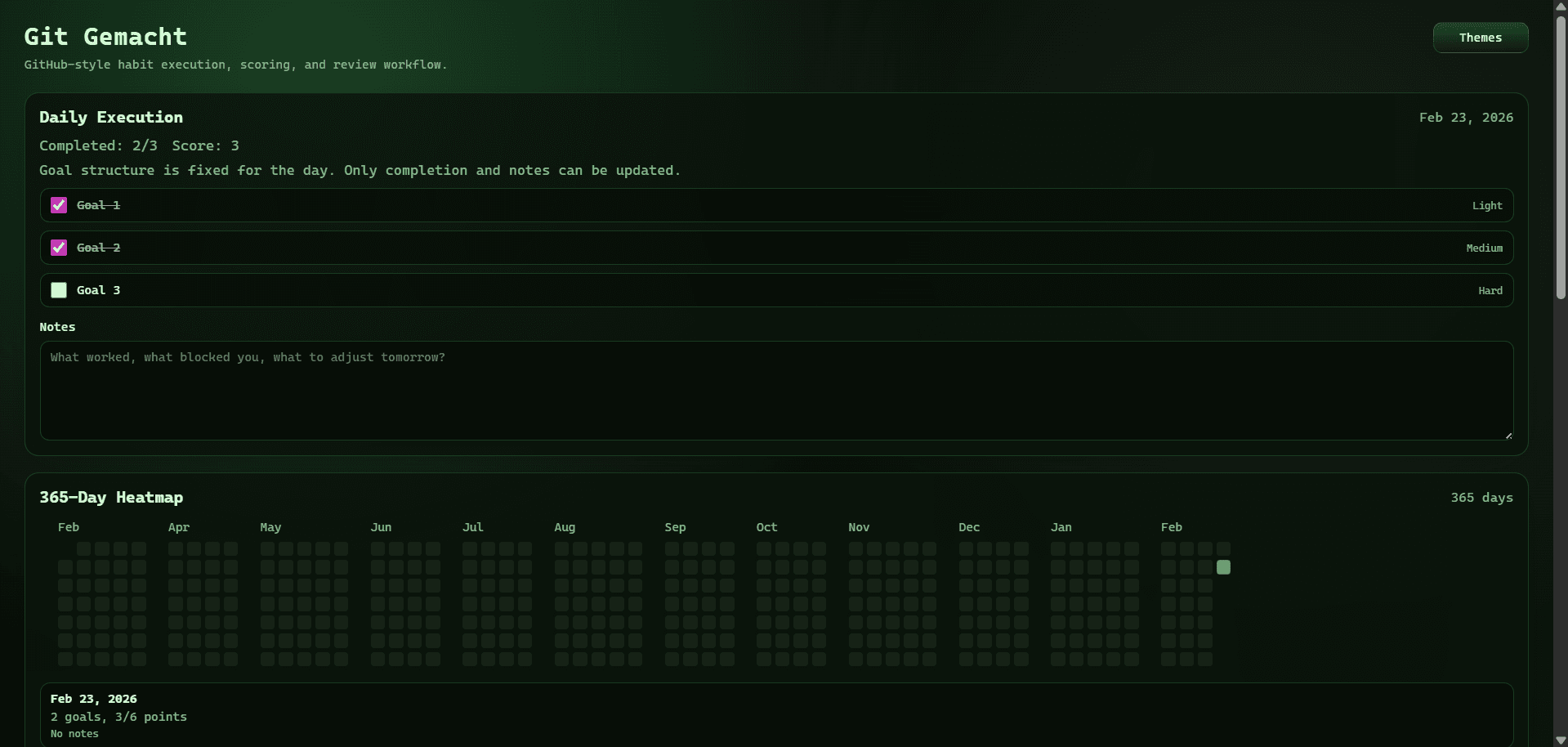Screen dimensions: 1568x747
Task: Click the Git Gemacht site title
Action: [x=106, y=36]
